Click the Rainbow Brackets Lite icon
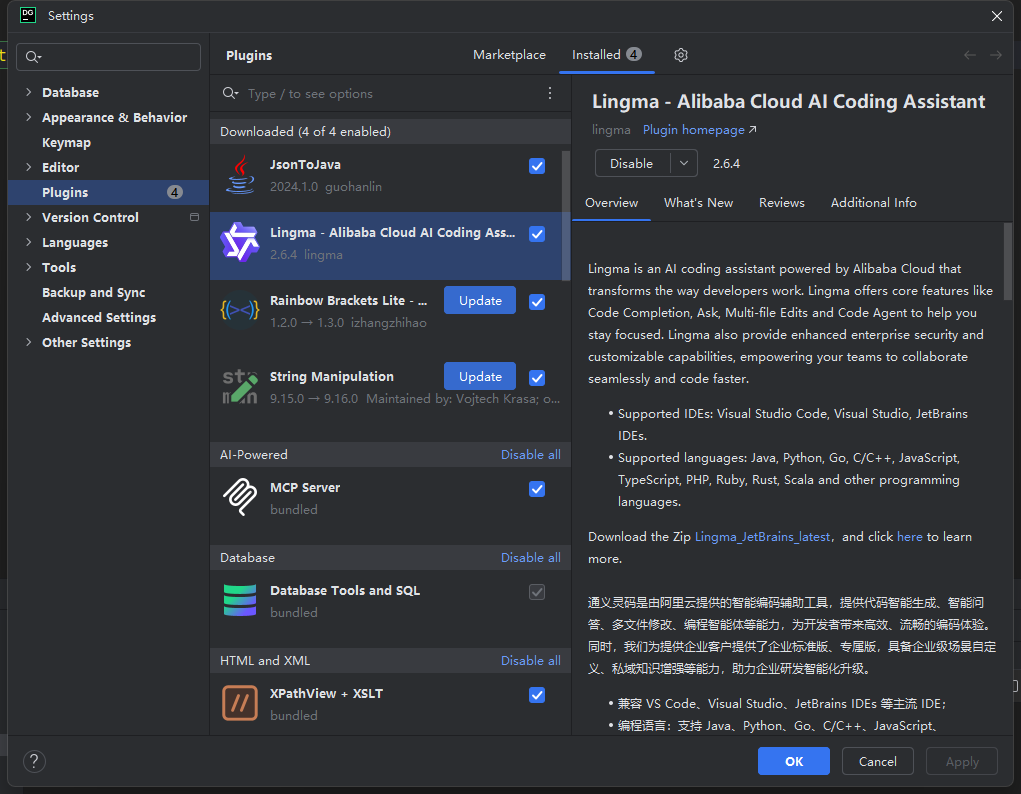The height and width of the screenshot is (794, 1021). point(240,311)
